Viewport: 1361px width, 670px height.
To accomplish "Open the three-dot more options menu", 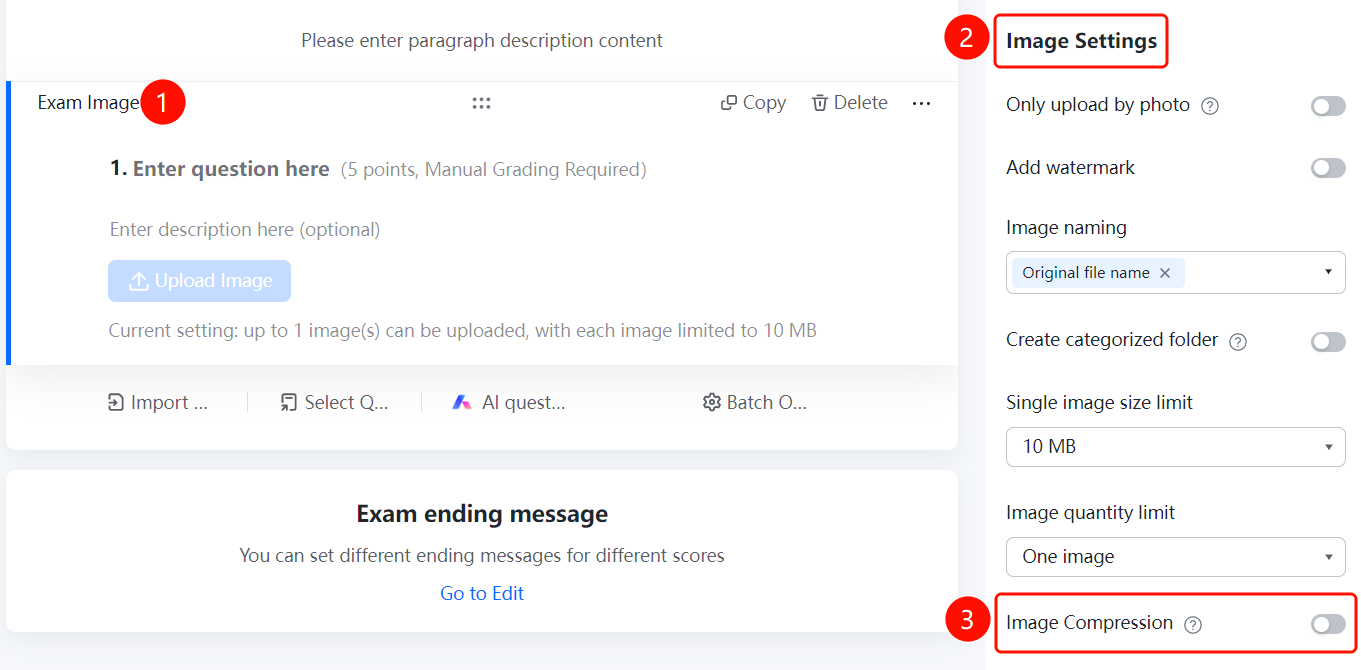I will coord(922,103).
